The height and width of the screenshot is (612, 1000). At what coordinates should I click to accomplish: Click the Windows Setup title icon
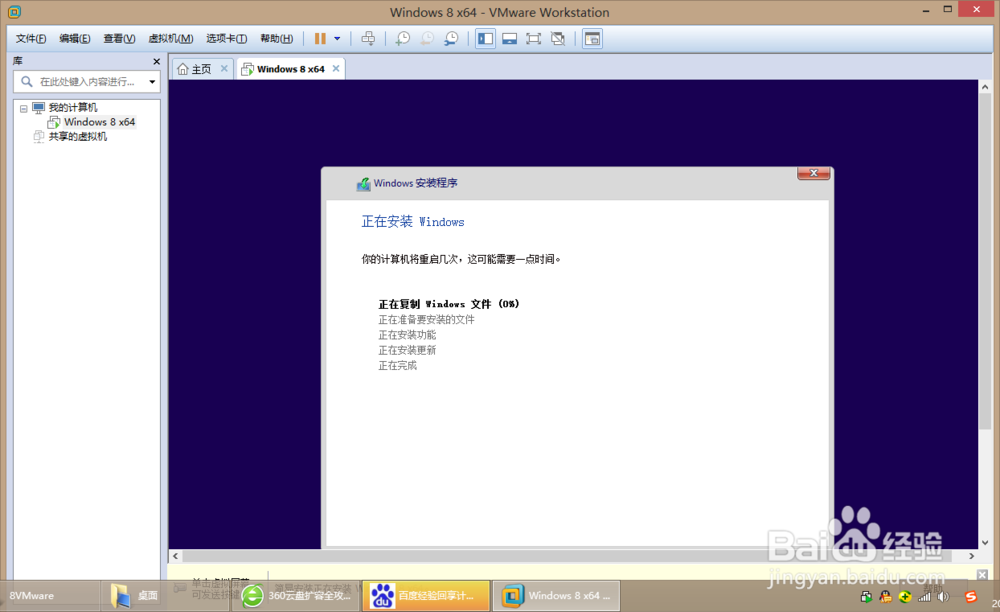[x=364, y=184]
